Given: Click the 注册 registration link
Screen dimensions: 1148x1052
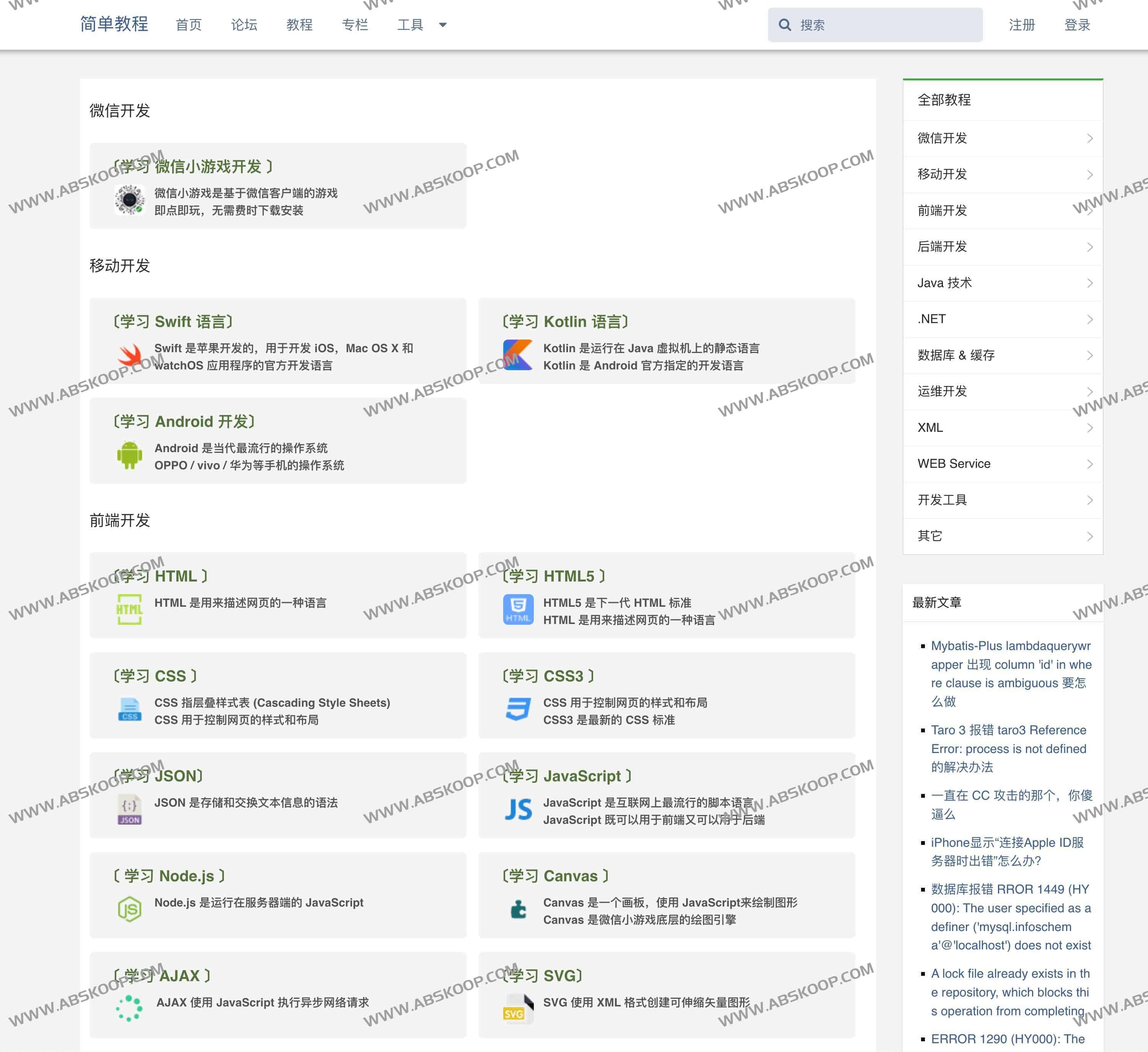Looking at the screenshot, I should click(x=1021, y=25).
